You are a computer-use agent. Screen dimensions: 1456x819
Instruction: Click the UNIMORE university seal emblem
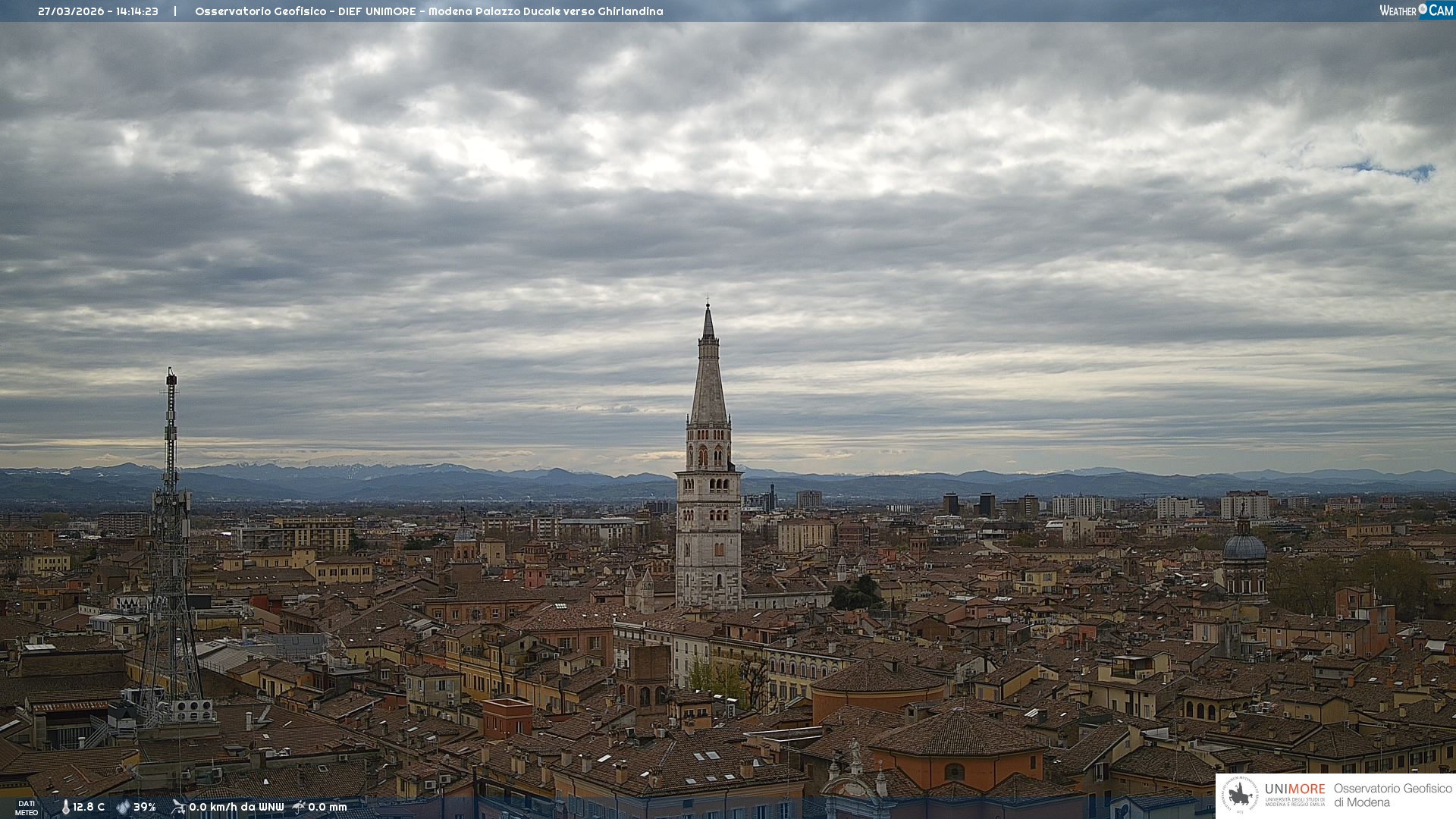[1241, 795]
